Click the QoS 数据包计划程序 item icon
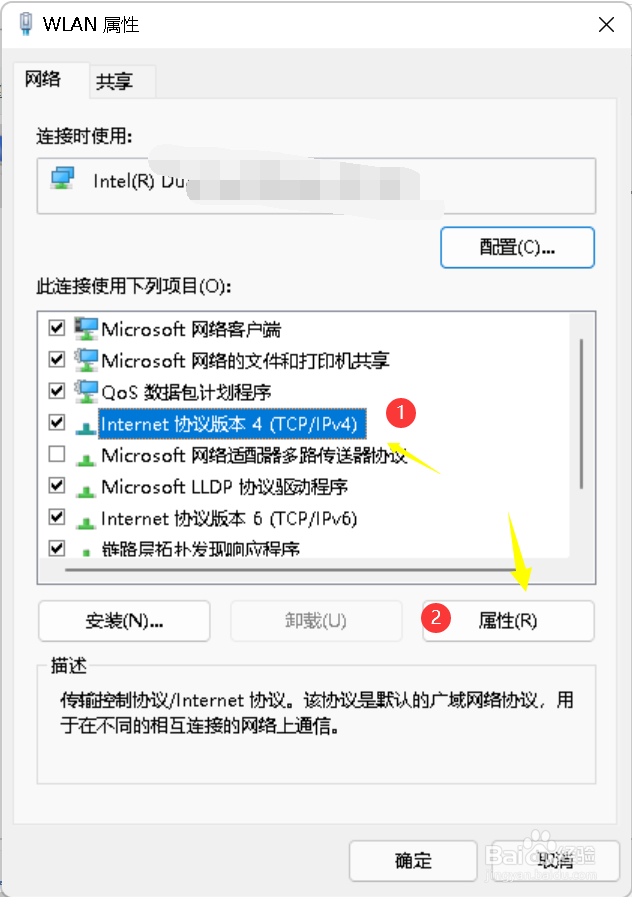 [86, 391]
